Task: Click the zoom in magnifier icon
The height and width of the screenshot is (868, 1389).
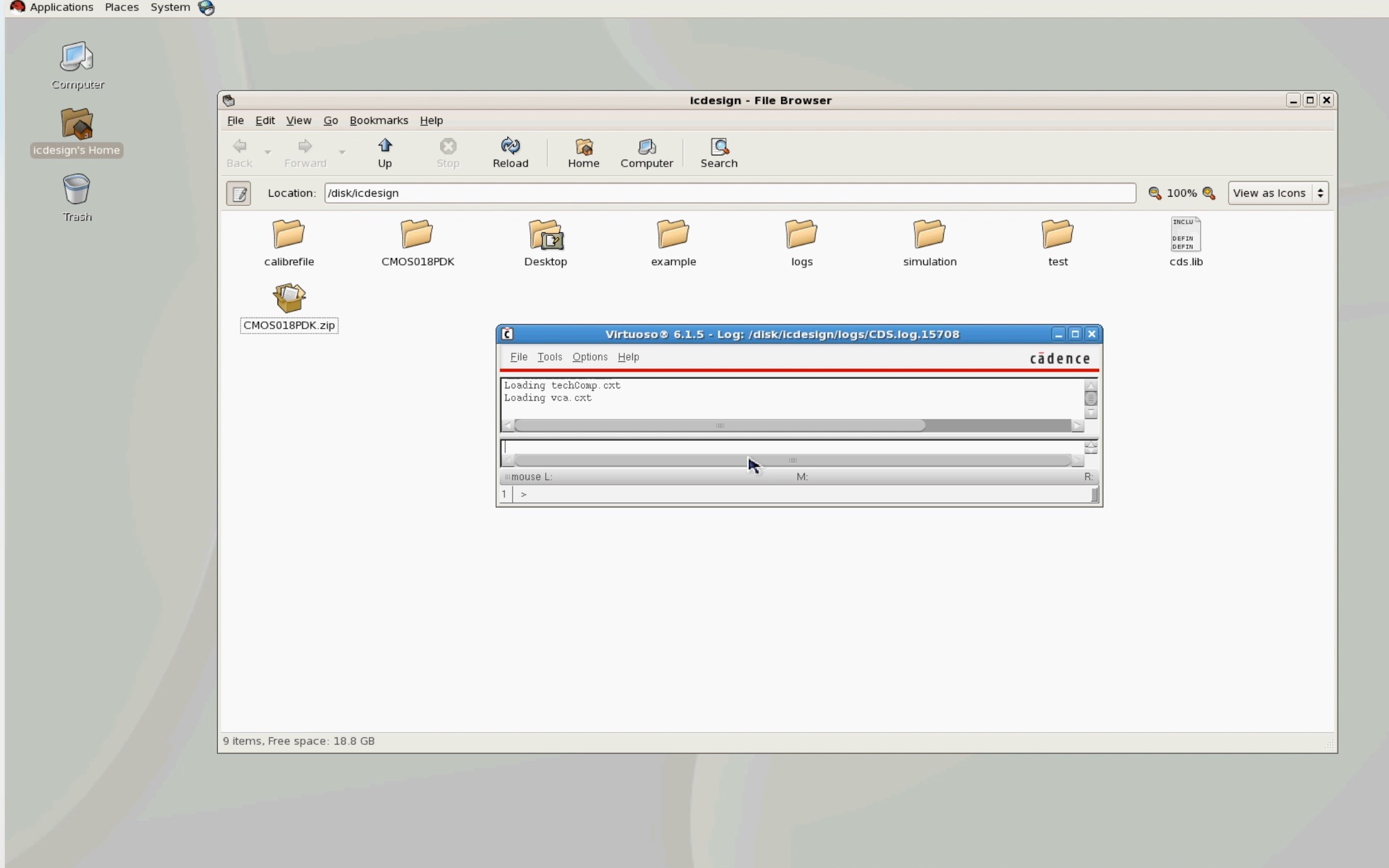Action: (x=1209, y=194)
